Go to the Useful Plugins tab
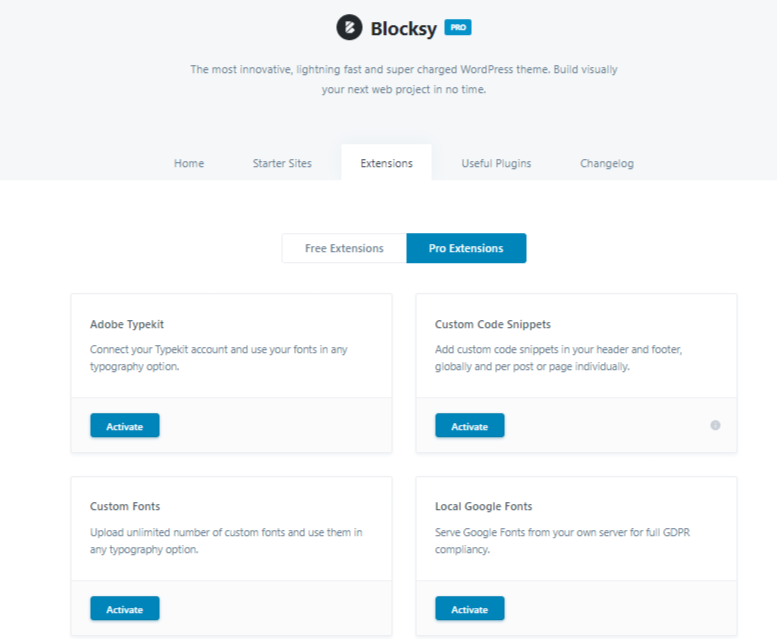The width and height of the screenshot is (777, 639). tap(496, 163)
